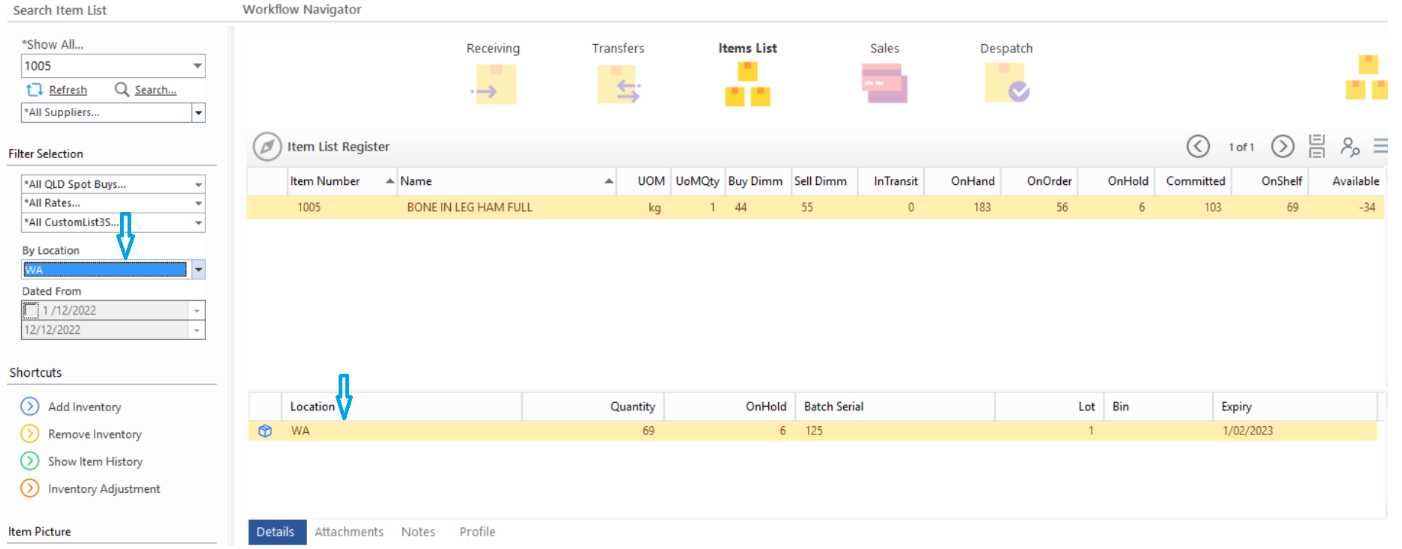Open the Despatch workflow icon
This screenshot has width=1402, height=549.
pos(1007,84)
